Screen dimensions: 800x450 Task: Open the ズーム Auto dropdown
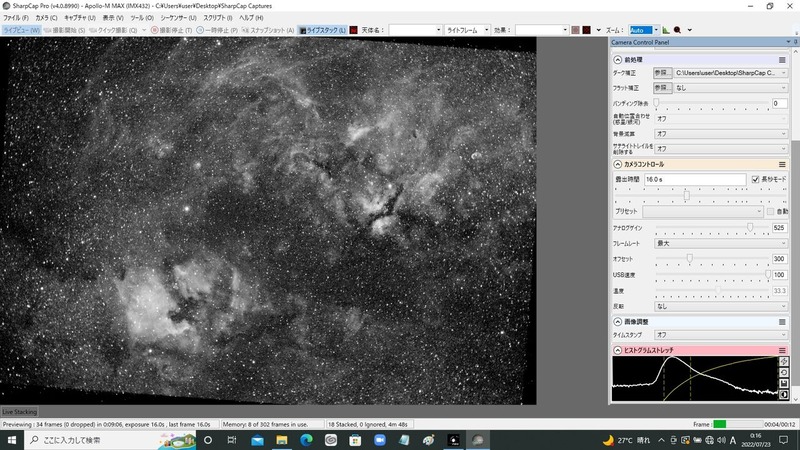(x=656, y=30)
